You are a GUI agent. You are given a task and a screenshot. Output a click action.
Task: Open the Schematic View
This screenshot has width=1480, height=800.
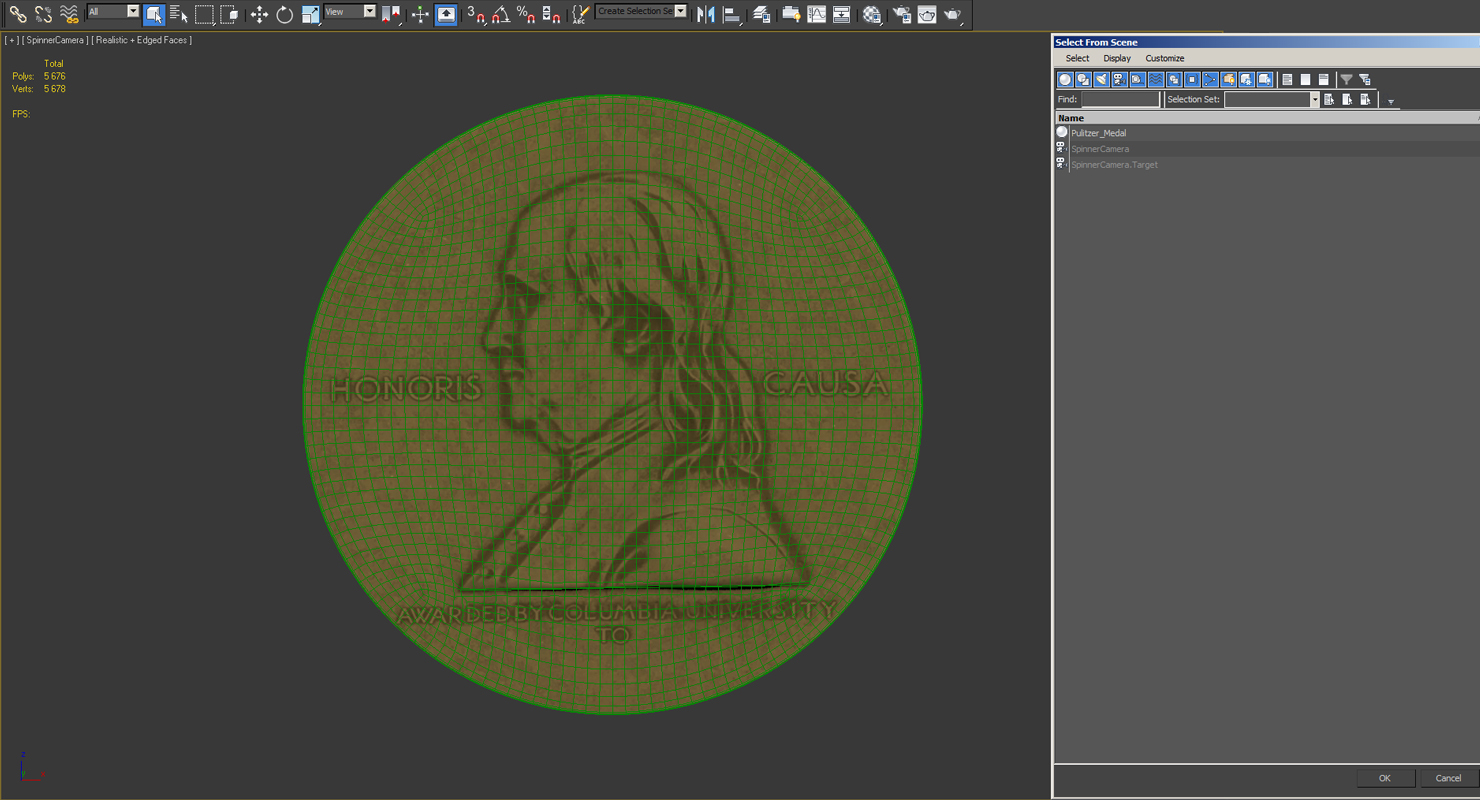point(842,14)
